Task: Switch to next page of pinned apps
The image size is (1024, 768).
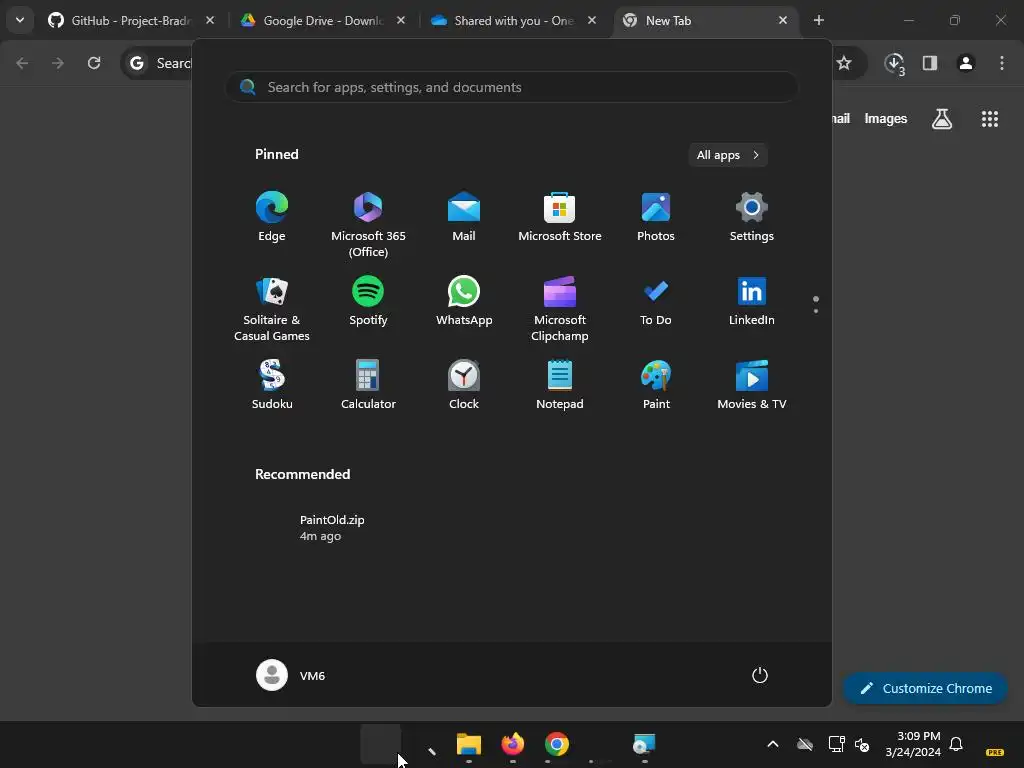Action: [x=816, y=310]
